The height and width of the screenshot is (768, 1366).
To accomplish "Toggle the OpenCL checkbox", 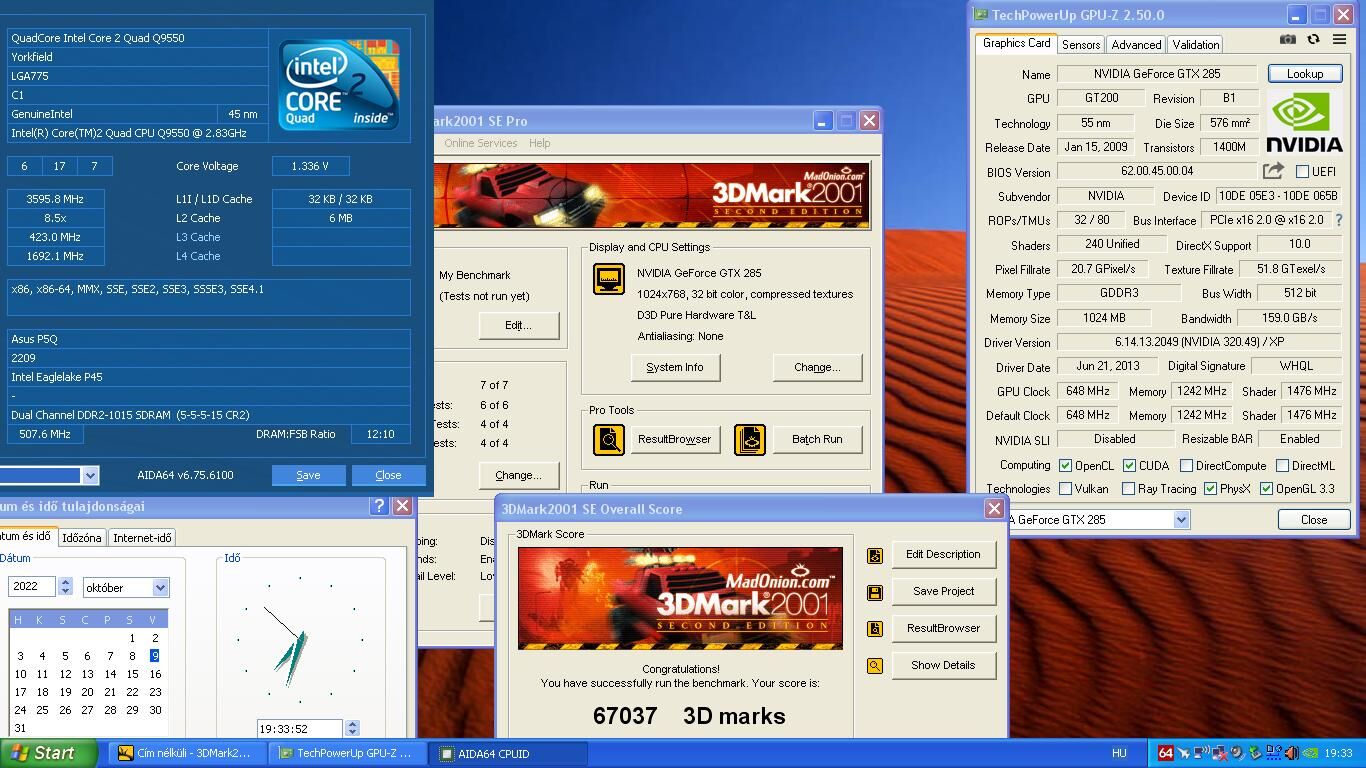I will [x=1065, y=465].
